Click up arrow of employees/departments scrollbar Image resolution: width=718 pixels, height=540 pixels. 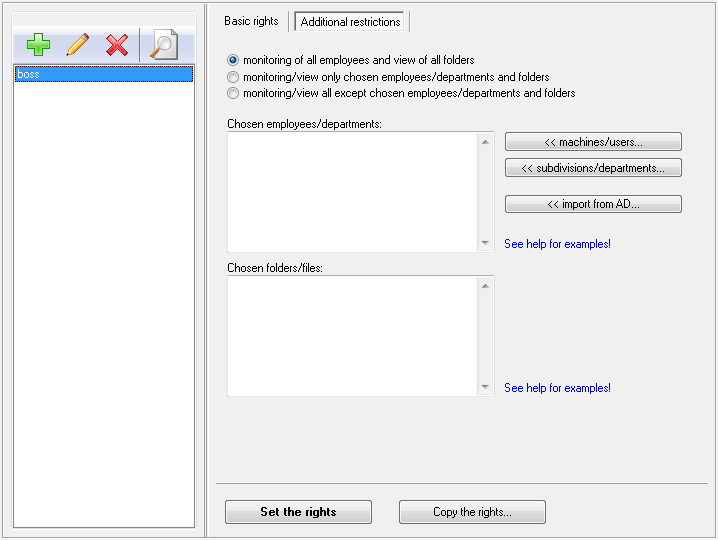485,142
